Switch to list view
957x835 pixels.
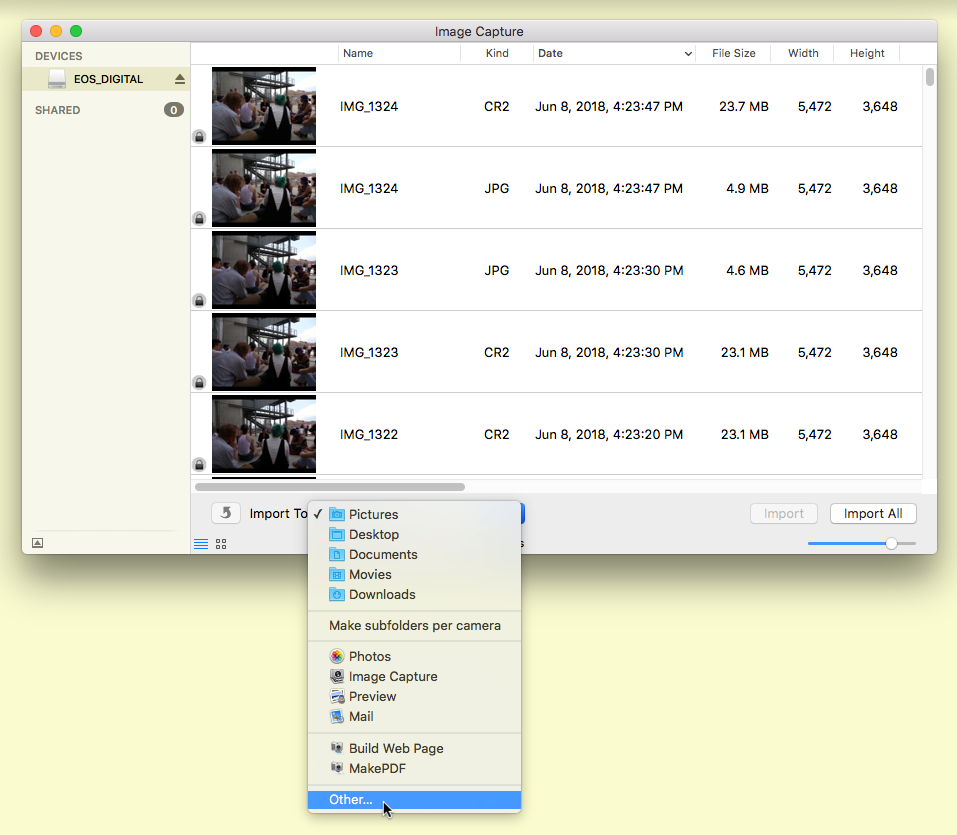(201, 544)
